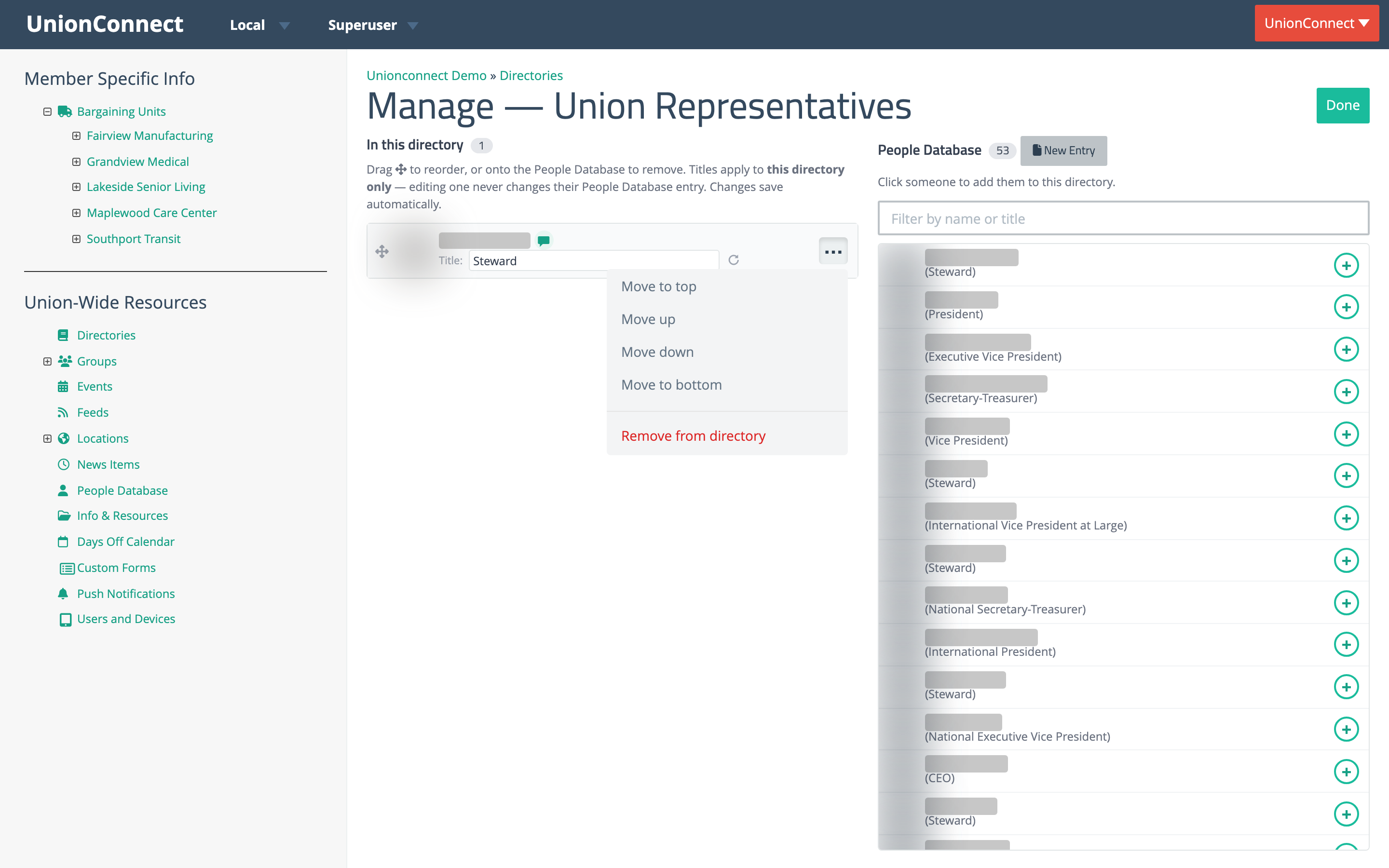The width and height of the screenshot is (1389, 868).
Task: Add International Vice President at Large via plus
Action: pyautogui.click(x=1346, y=518)
